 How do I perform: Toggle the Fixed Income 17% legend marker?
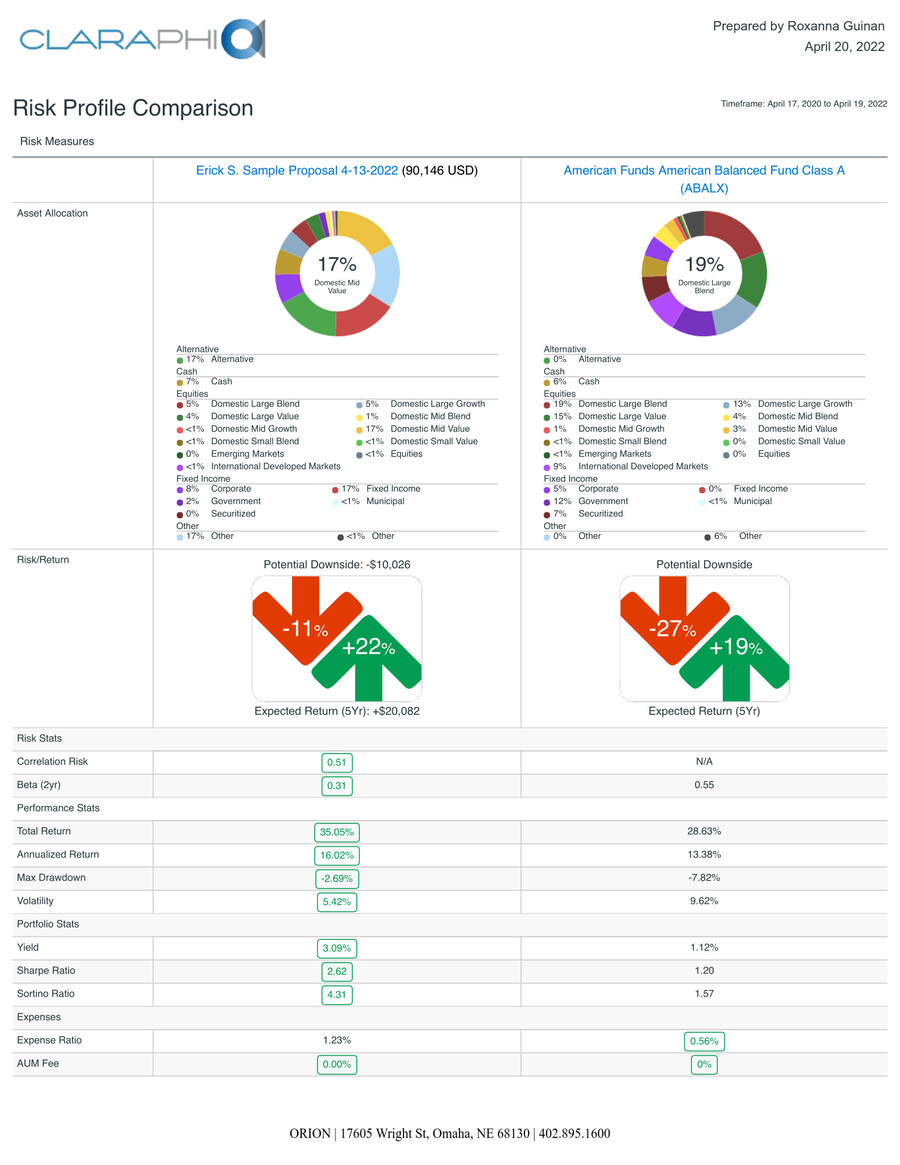(336, 488)
